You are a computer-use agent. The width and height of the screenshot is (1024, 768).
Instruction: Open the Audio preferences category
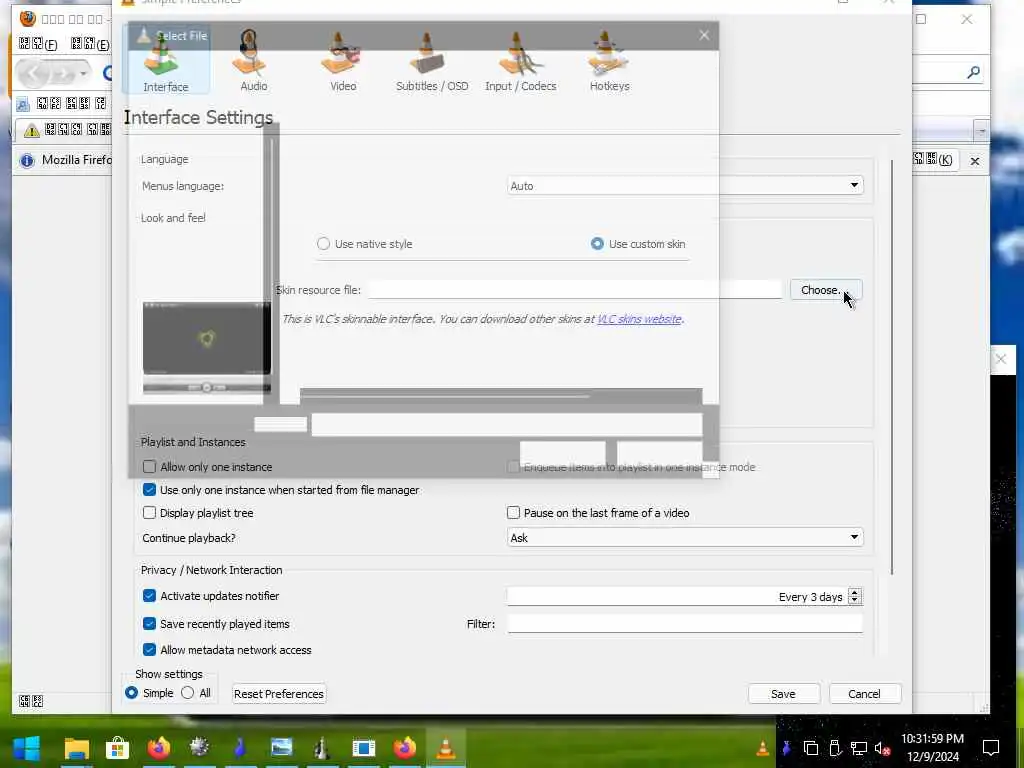(x=253, y=63)
